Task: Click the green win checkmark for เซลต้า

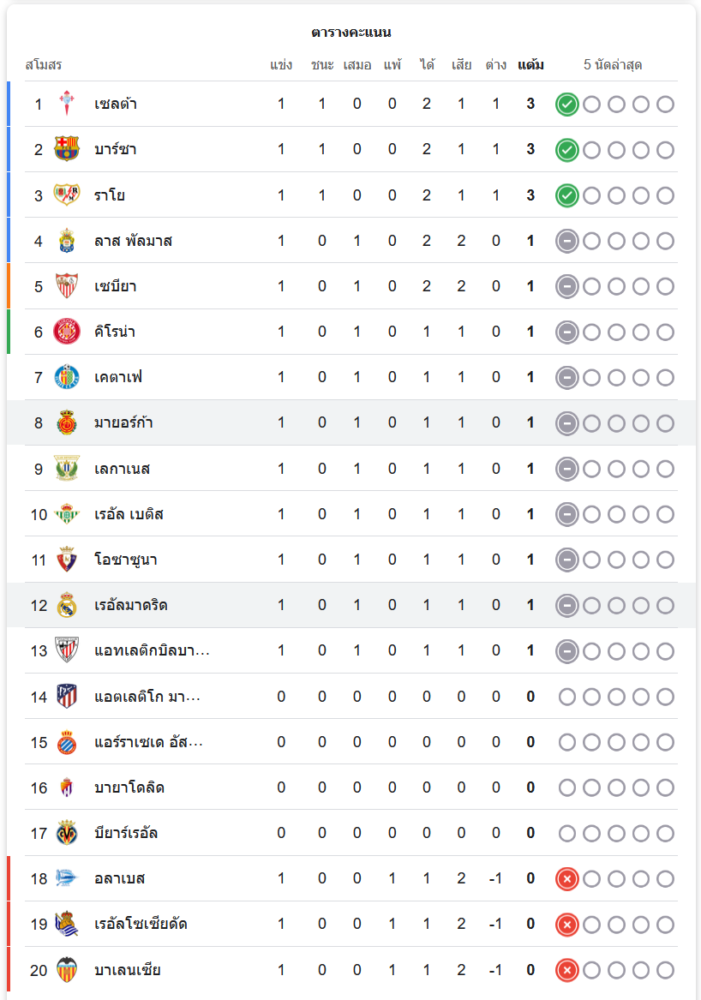Action: tap(567, 104)
